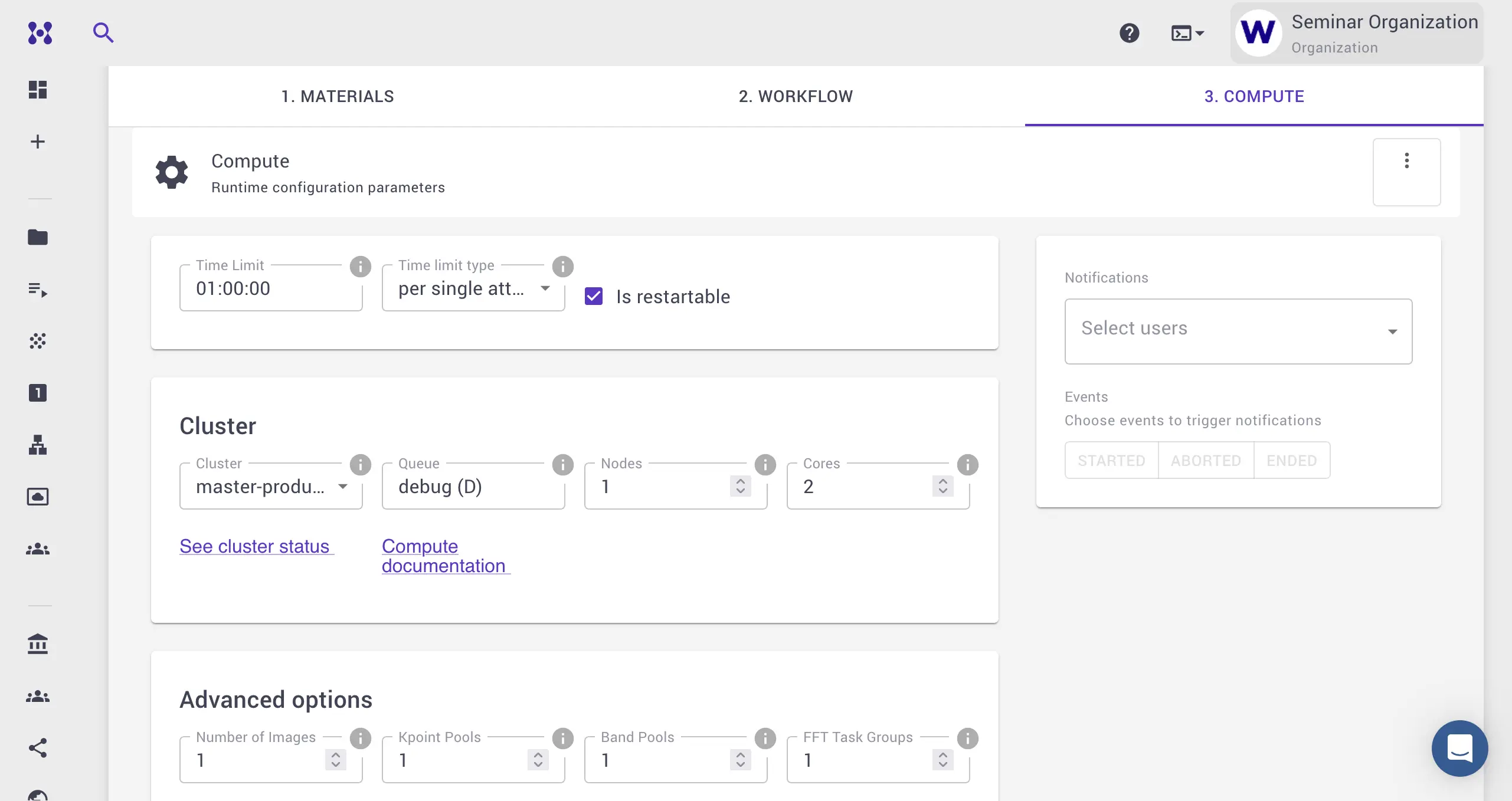1512x801 pixels.
Task: Open the dashboard icon in sidebar
Action: coord(38,90)
